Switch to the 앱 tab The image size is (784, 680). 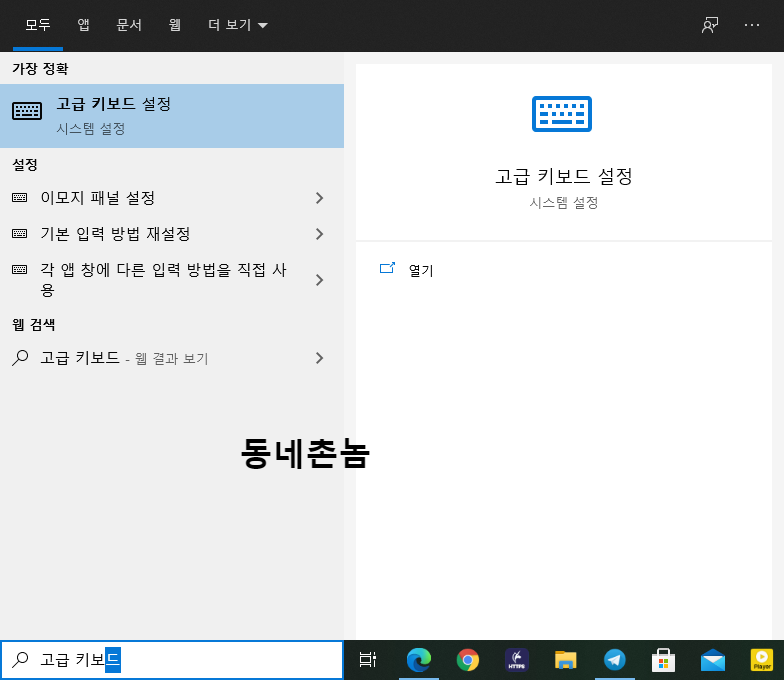click(83, 24)
